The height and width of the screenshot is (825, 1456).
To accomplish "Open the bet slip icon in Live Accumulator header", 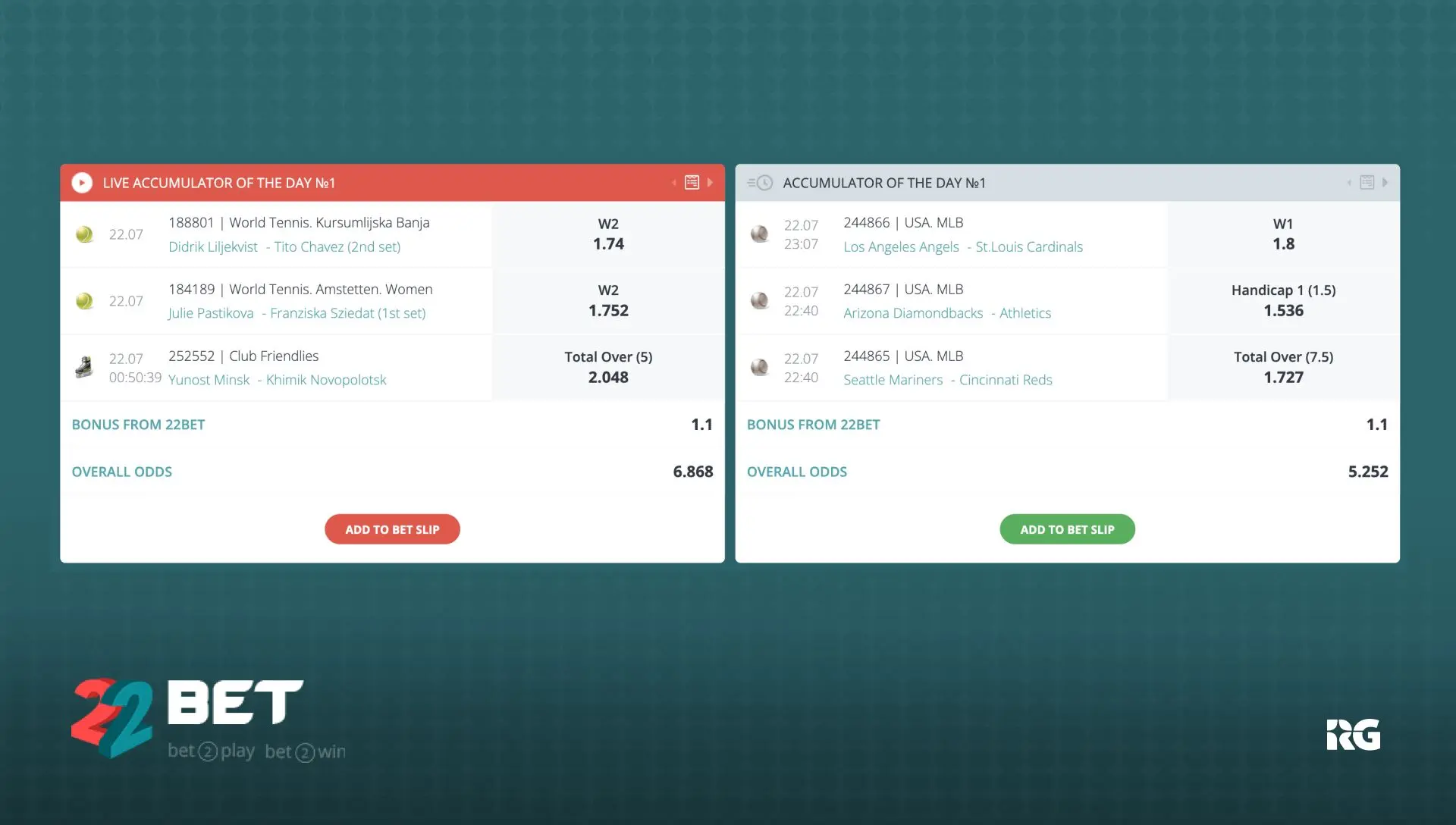I will [692, 183].
